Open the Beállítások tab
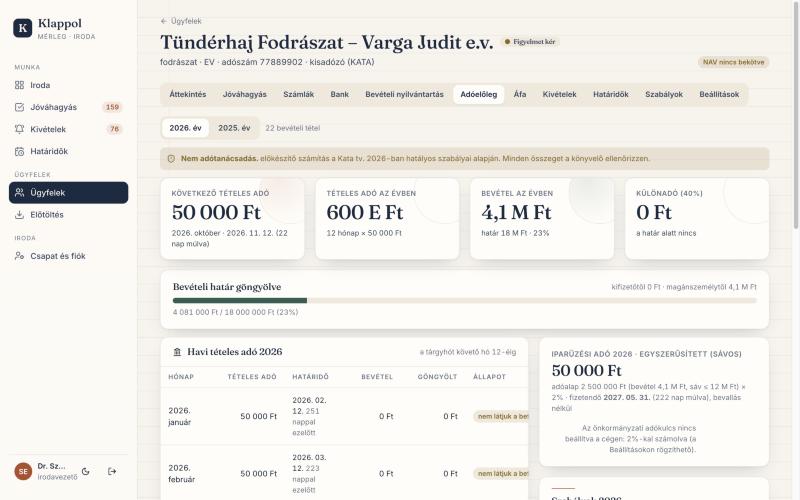This screenshot has height=500, width=800. 719,94
